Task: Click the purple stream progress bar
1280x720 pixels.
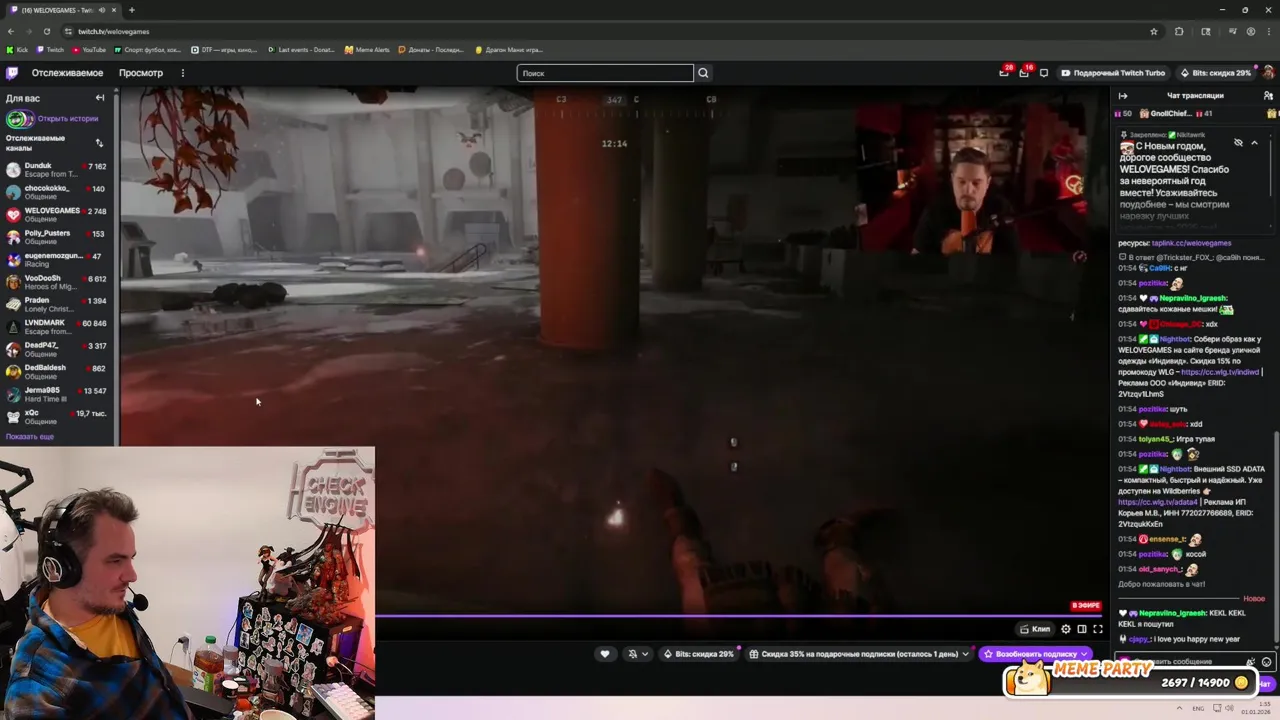Action: [740, 616]
